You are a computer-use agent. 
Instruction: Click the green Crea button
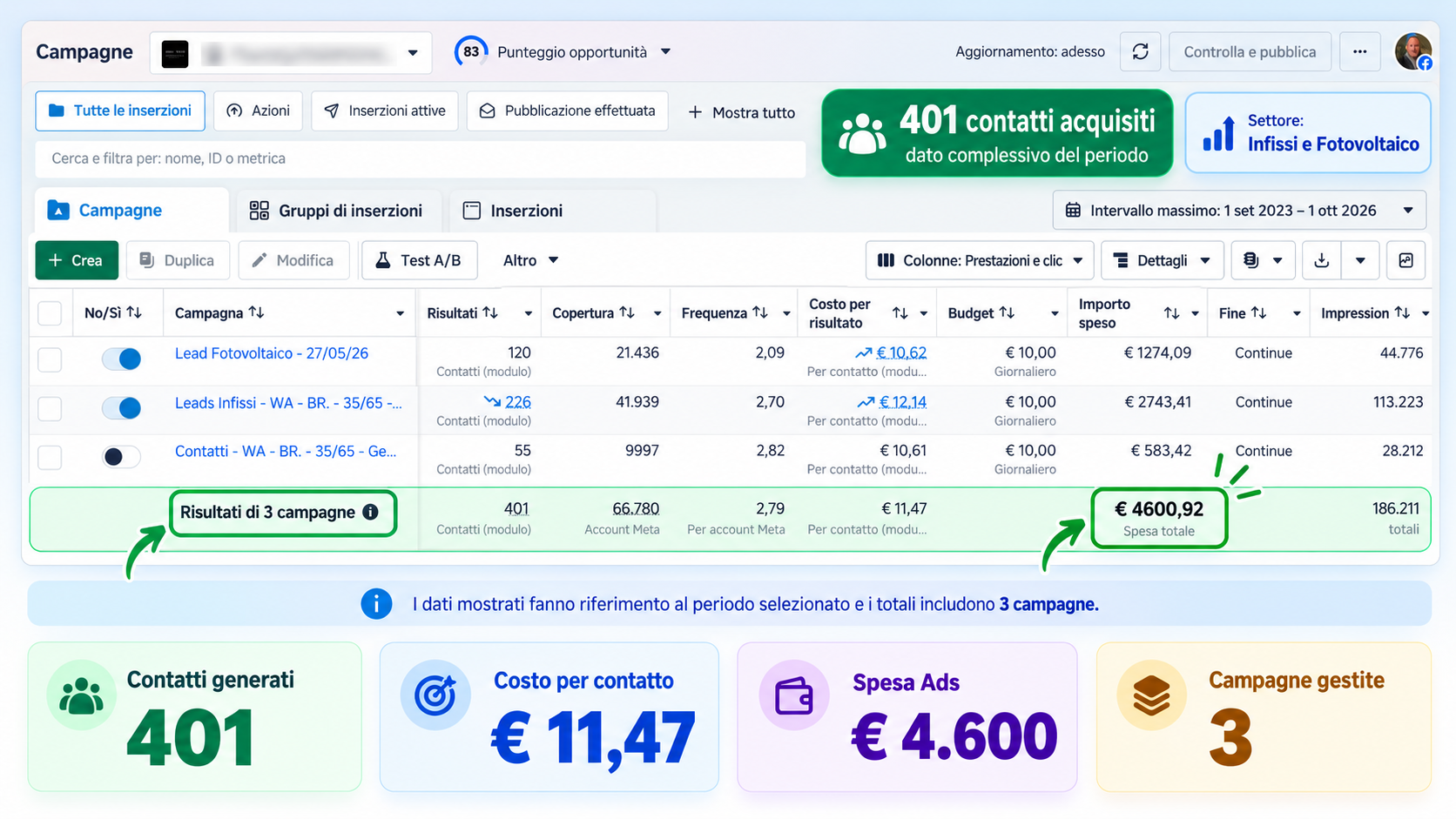click(77, 260)
